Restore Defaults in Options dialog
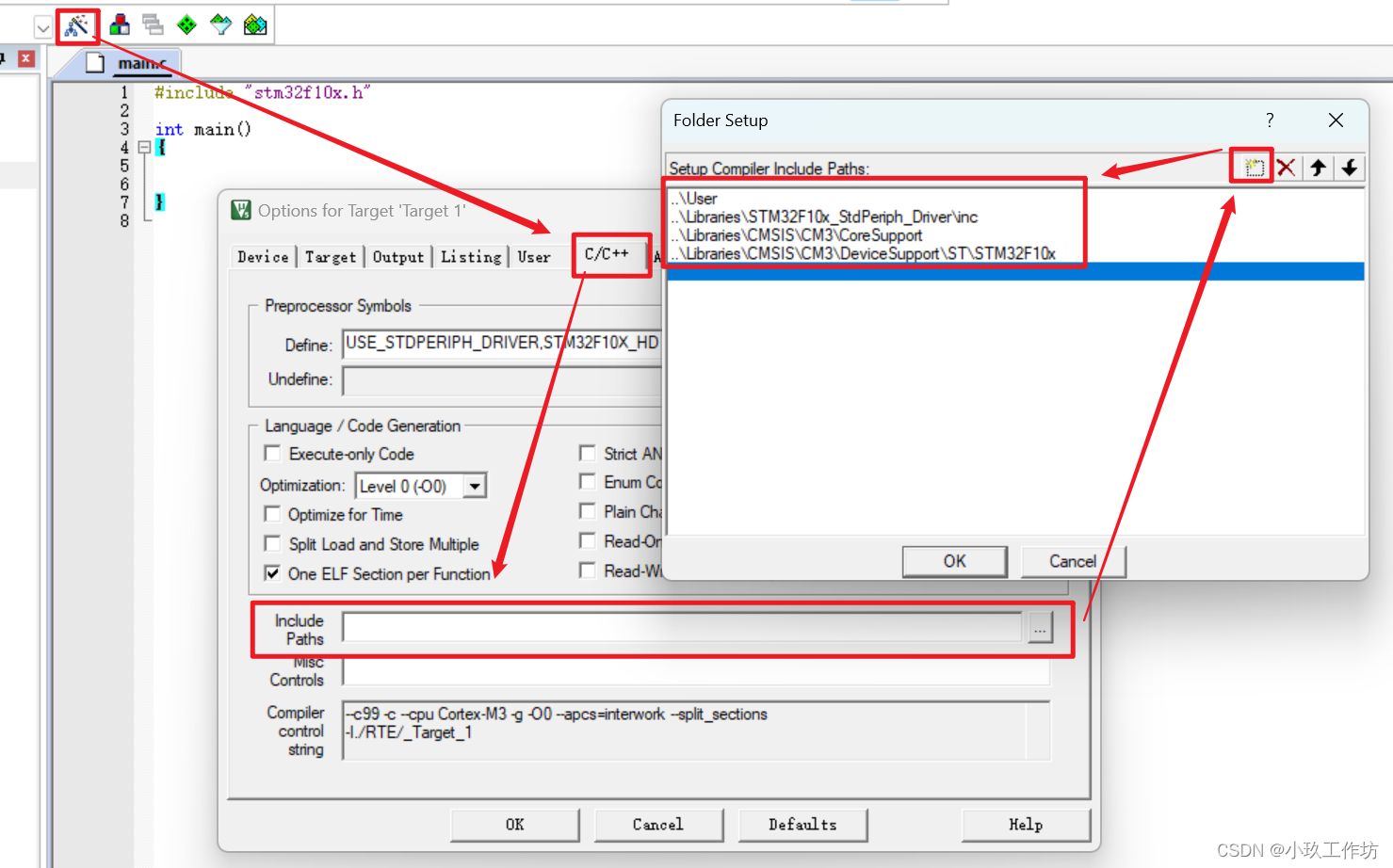1393x868 pixels. pos(802,825)
